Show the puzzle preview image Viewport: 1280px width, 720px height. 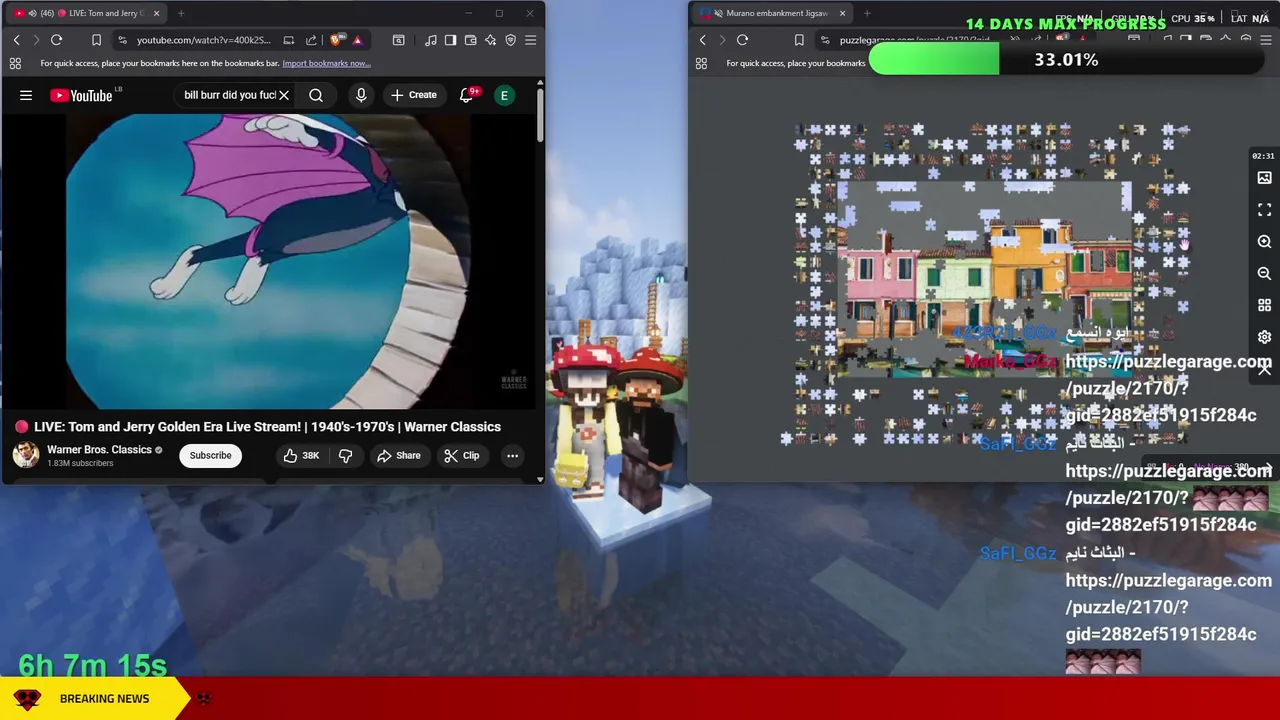(x=1264, y=178)
